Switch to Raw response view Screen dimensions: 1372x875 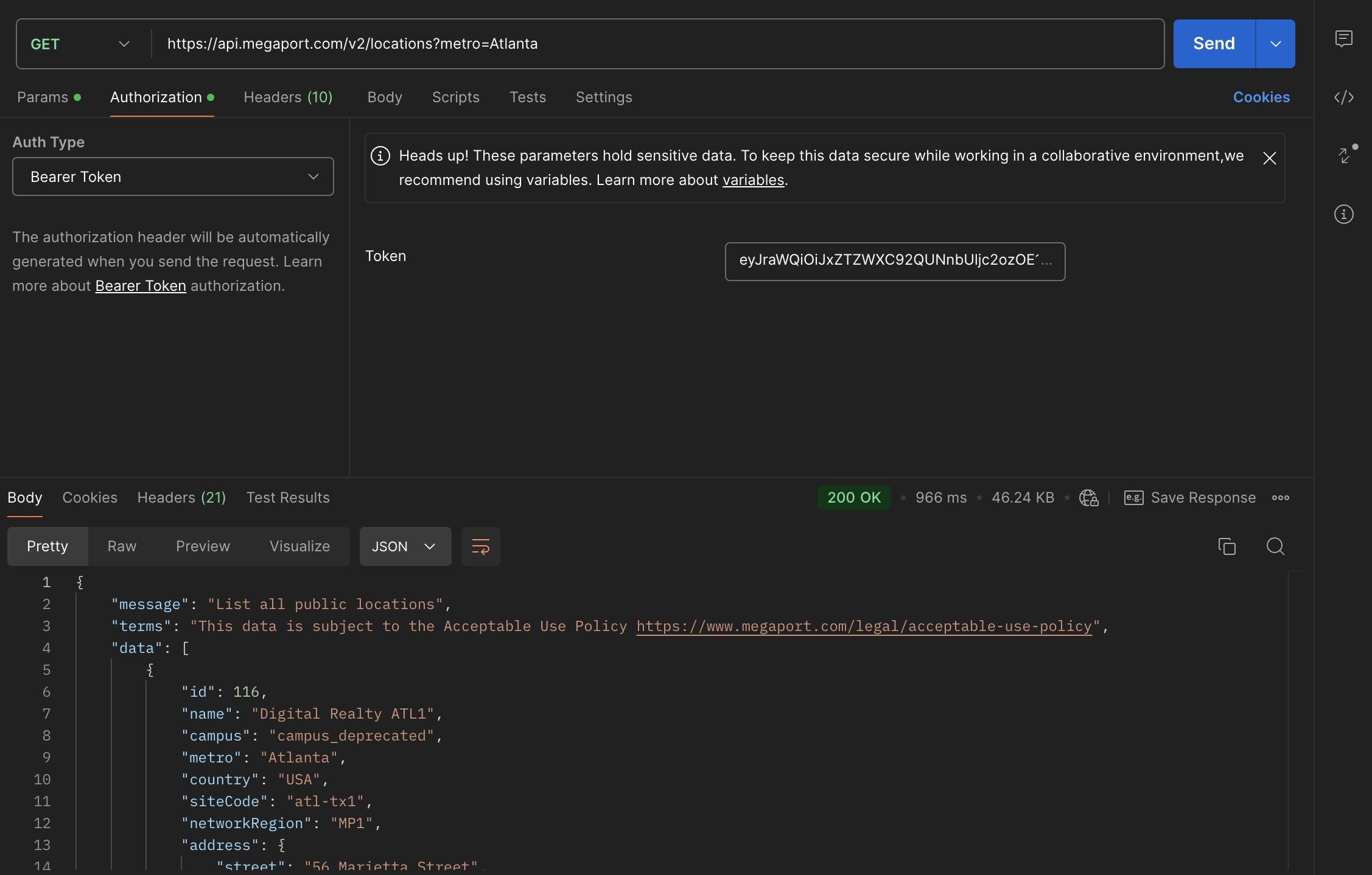122,546
